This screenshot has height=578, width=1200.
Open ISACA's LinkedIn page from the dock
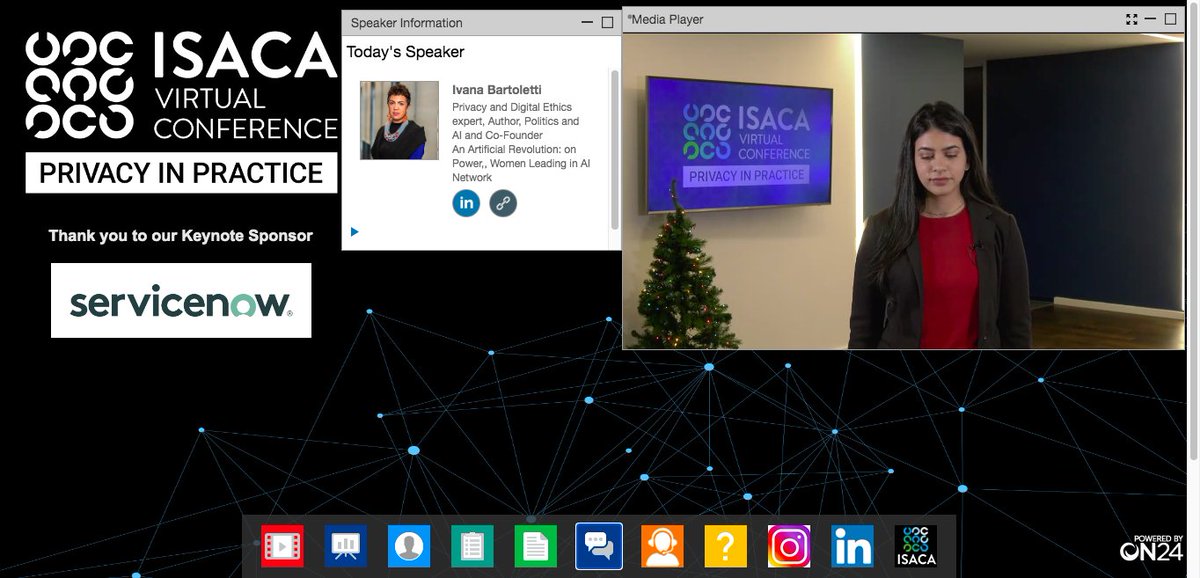pyautogui.click(x=852, y=545)
